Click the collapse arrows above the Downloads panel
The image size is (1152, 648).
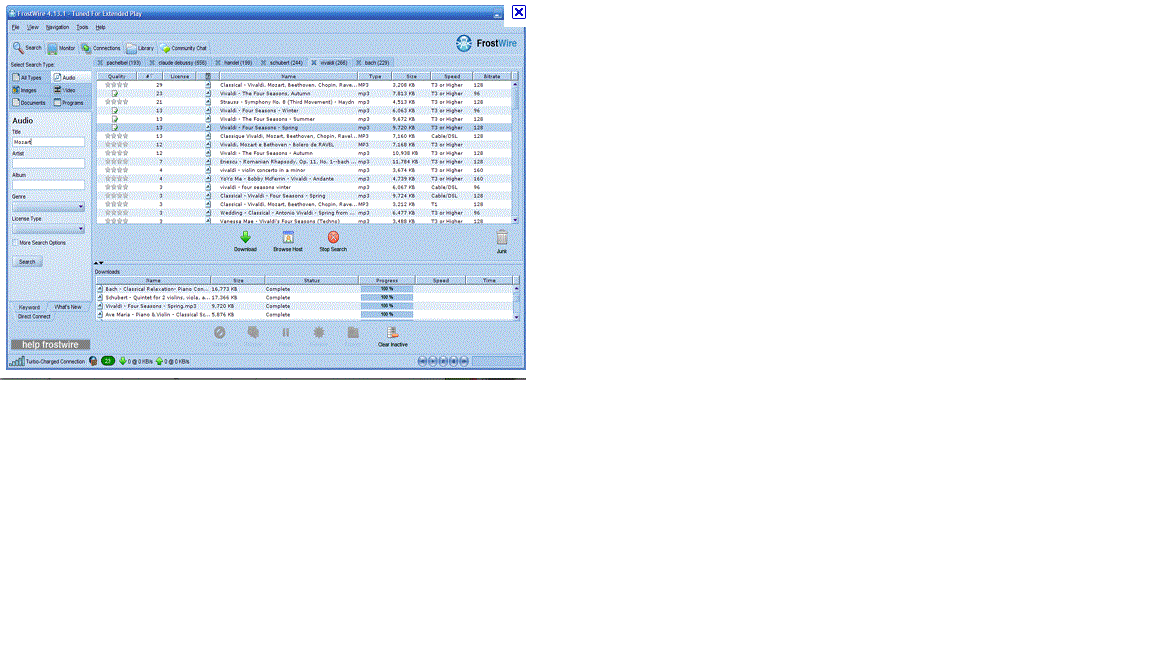98,262
